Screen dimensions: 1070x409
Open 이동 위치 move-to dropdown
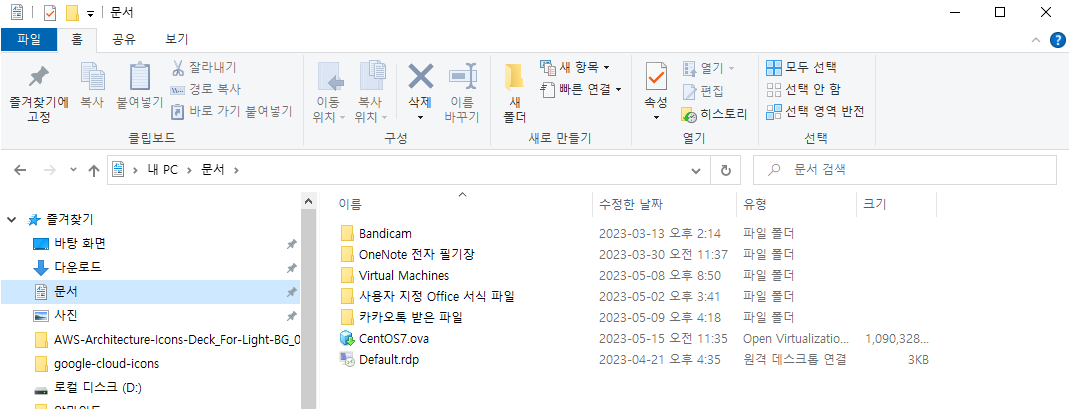pos(330,94)
